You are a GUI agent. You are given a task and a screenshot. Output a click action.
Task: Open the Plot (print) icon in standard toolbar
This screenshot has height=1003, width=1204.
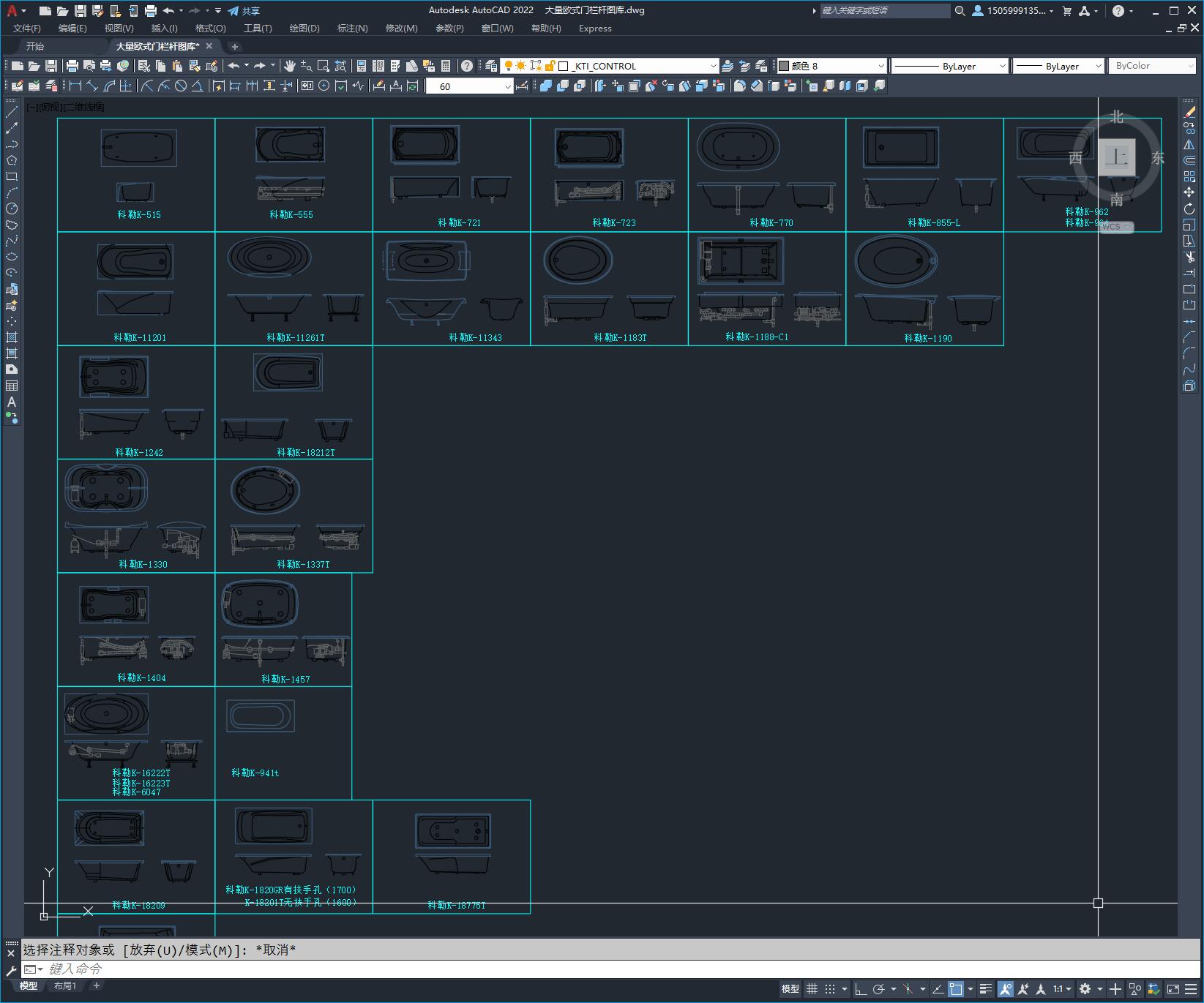72,66
